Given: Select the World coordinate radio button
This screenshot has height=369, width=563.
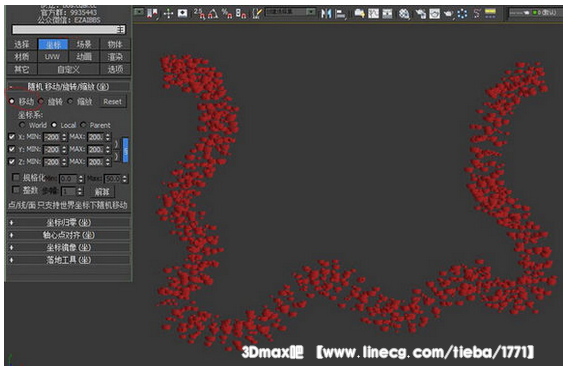Looking at the screenshot, I should point(22,125).
